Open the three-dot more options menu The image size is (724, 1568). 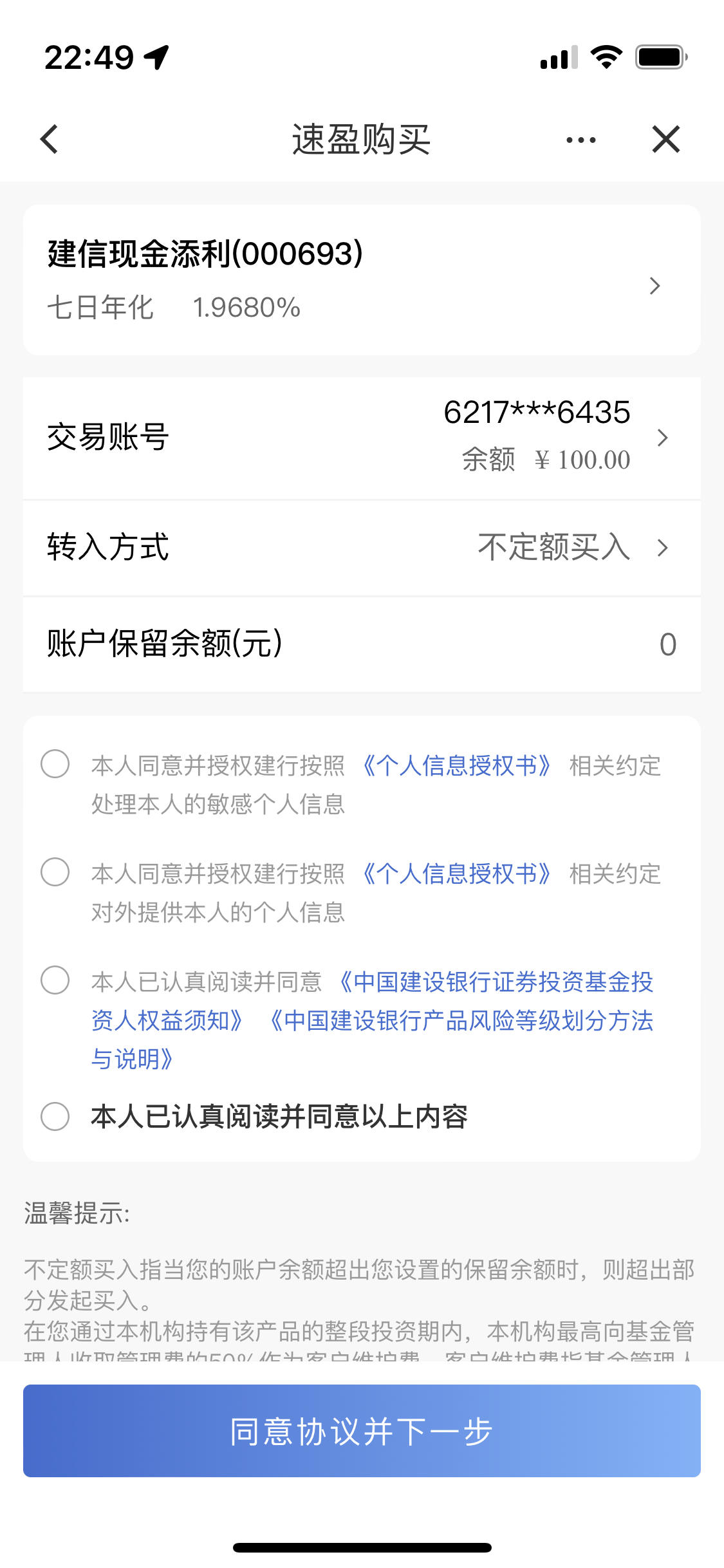(x=580, y=140)
